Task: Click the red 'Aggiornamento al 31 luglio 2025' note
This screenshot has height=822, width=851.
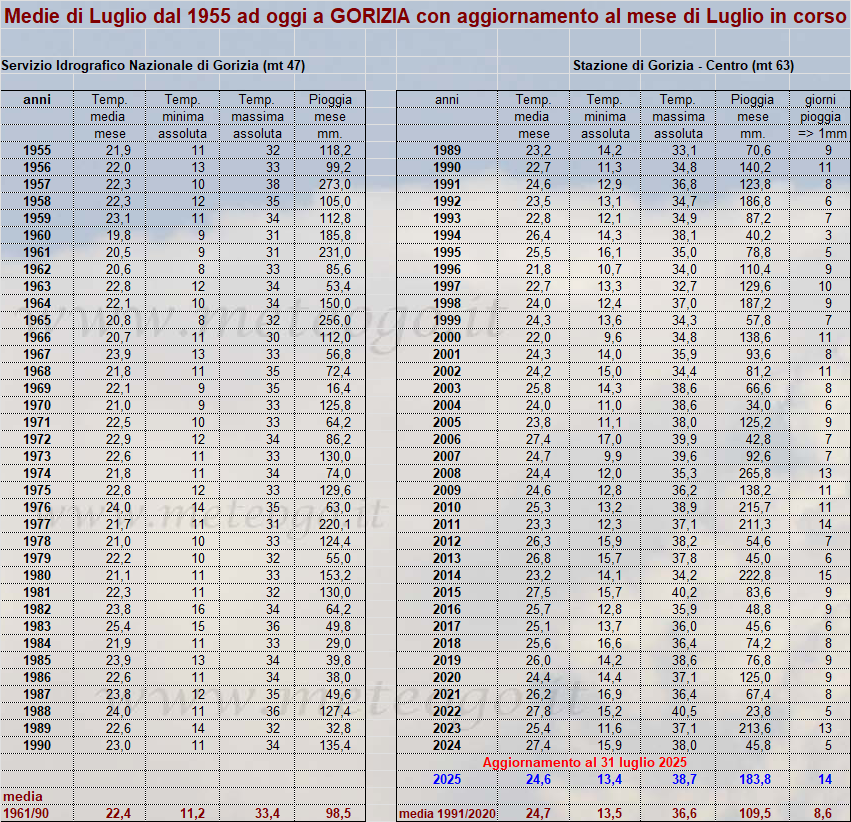Action: tap(585, 762)
